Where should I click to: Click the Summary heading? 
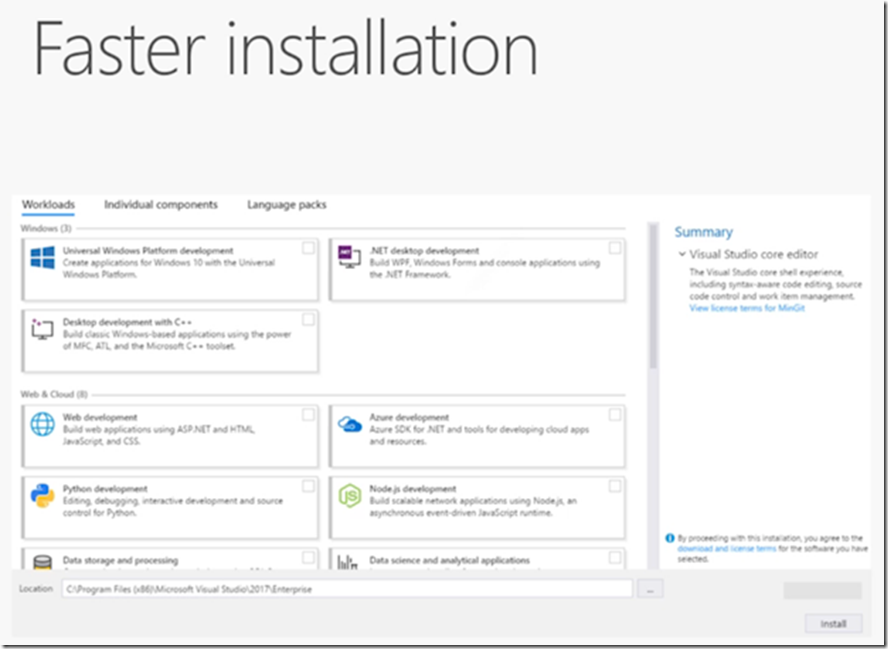(x=703, y=232)
